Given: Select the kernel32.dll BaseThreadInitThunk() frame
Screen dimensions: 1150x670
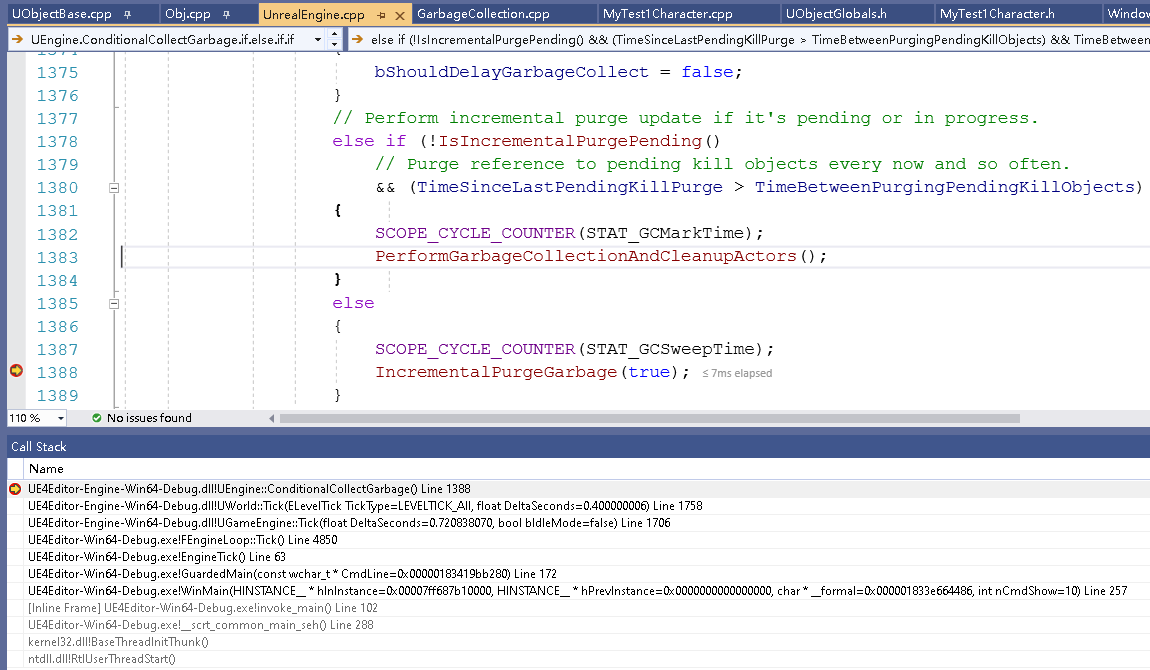Looking at the screenshot, I should tap(119, 641).
